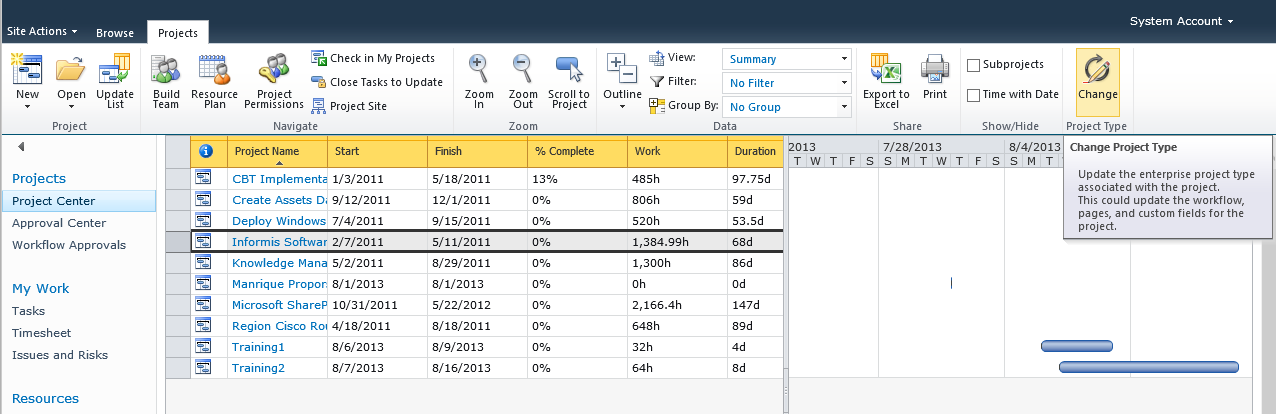The height and width of the screenshot is (414, 1276).
Task: Toggle the Time with Date checkbox
Action: pos(974,95)
